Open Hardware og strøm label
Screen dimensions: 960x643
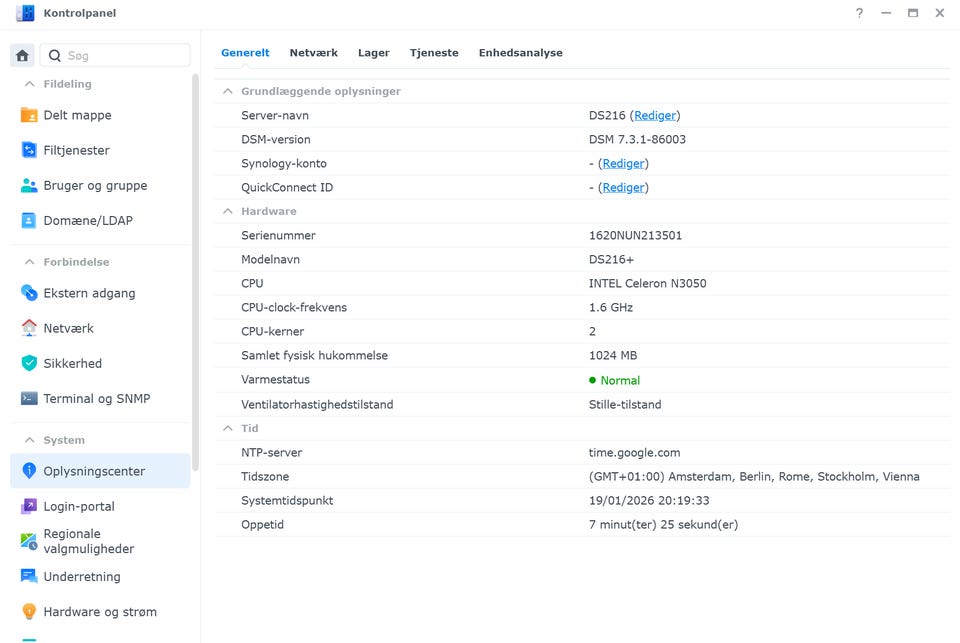100,612
